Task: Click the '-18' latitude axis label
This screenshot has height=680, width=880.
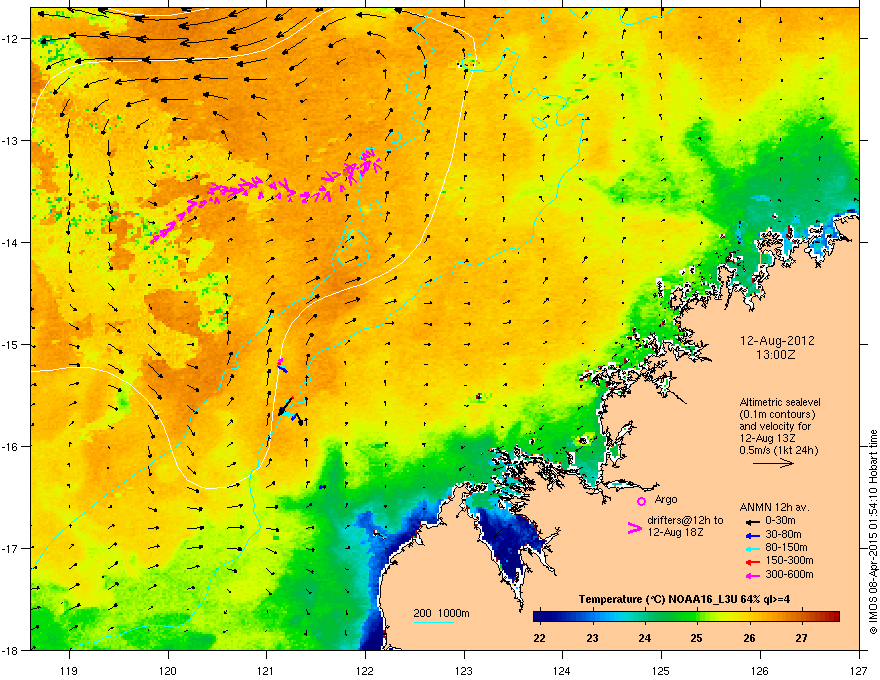Action: (x=10, y=650)
